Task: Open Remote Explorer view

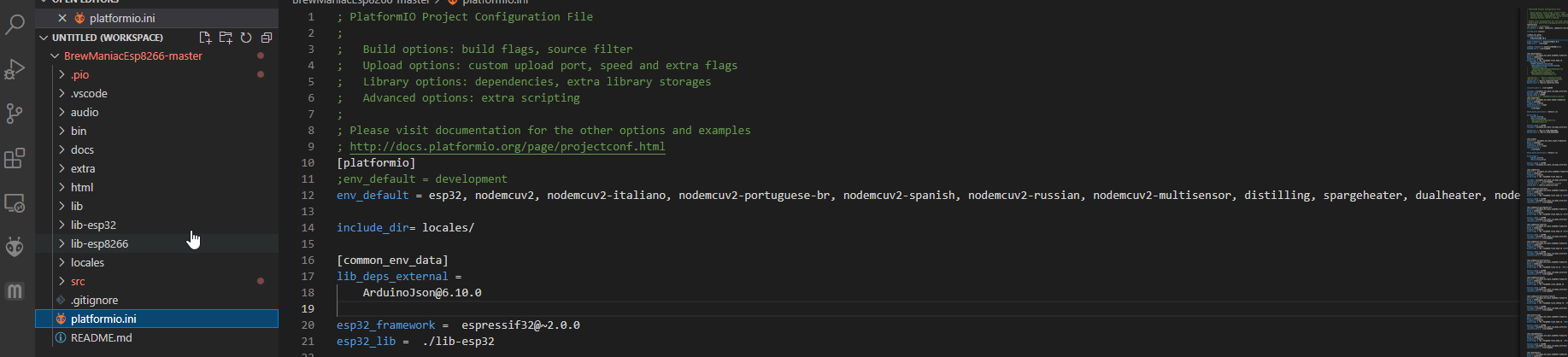Action: point(15,203)
